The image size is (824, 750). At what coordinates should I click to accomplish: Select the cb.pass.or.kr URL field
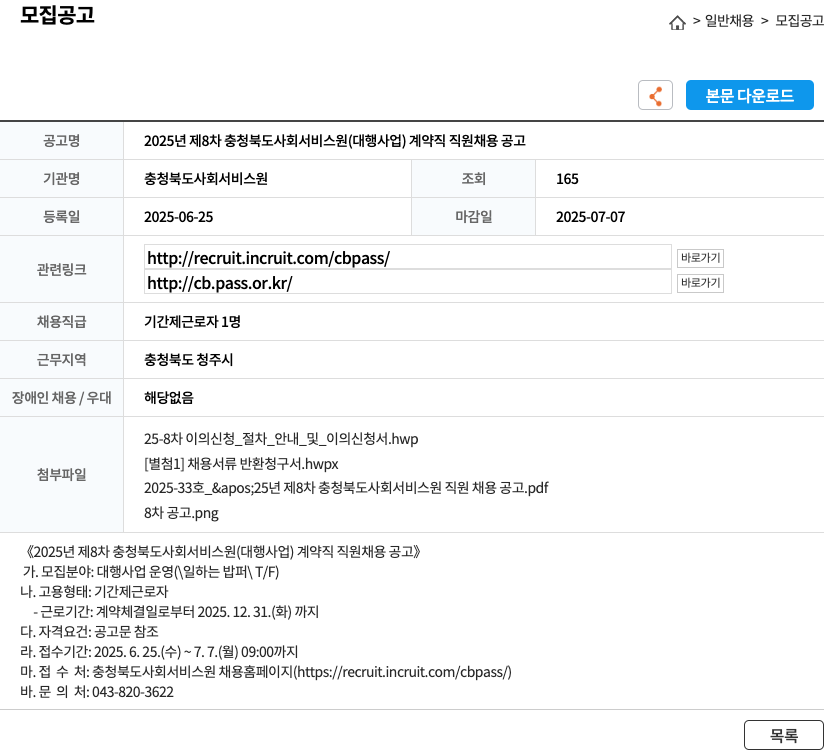[408, 283]
